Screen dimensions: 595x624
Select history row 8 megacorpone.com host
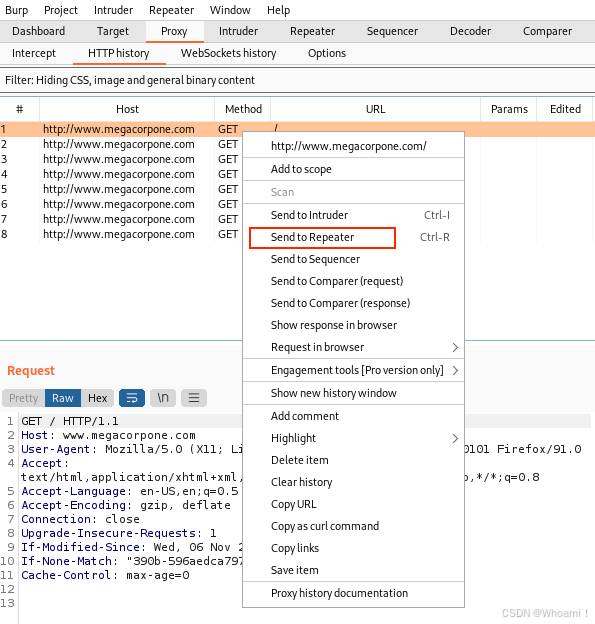pyautogui.click(x=119, y=234)
